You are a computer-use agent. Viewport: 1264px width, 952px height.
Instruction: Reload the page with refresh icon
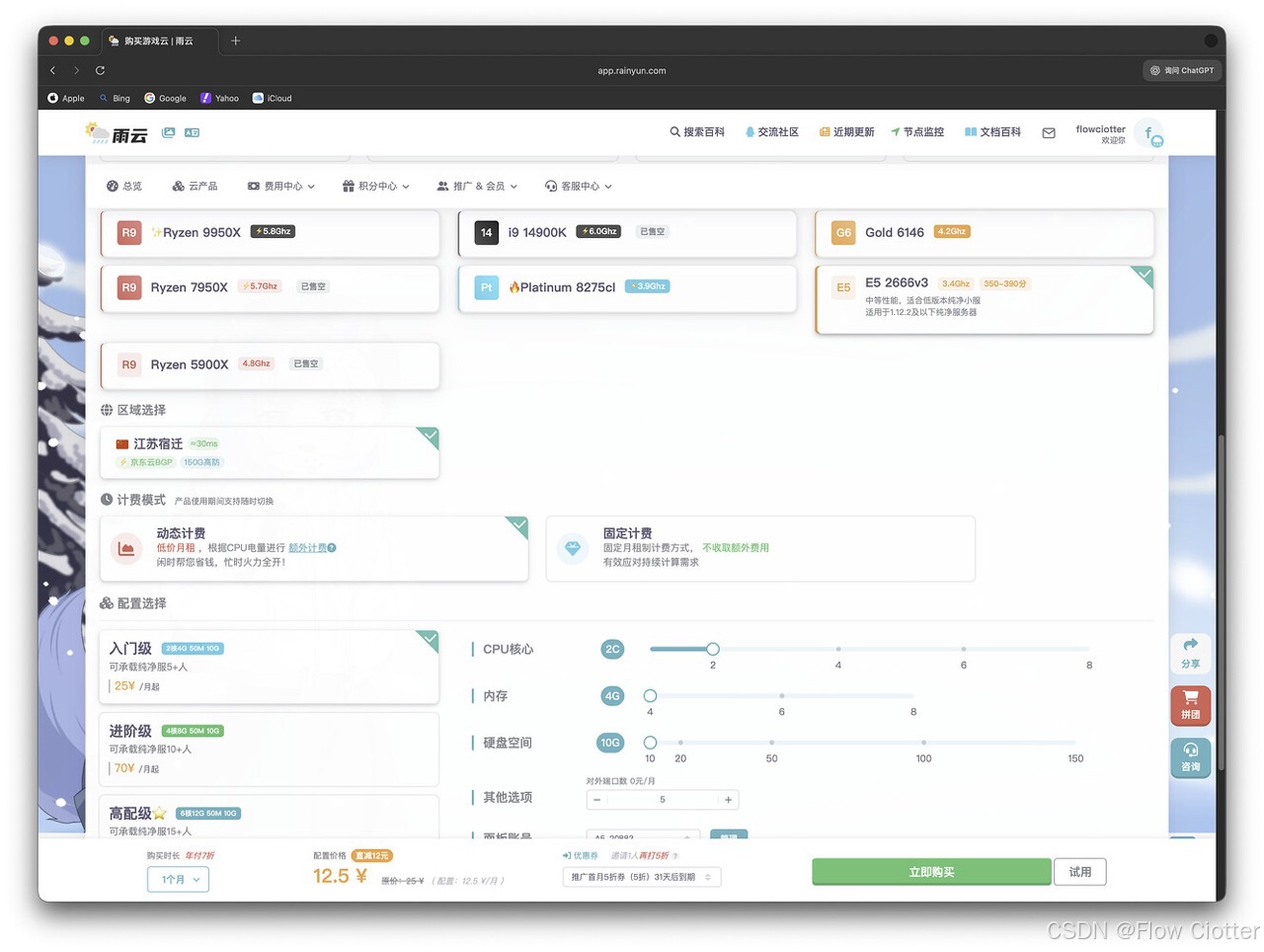100,70
